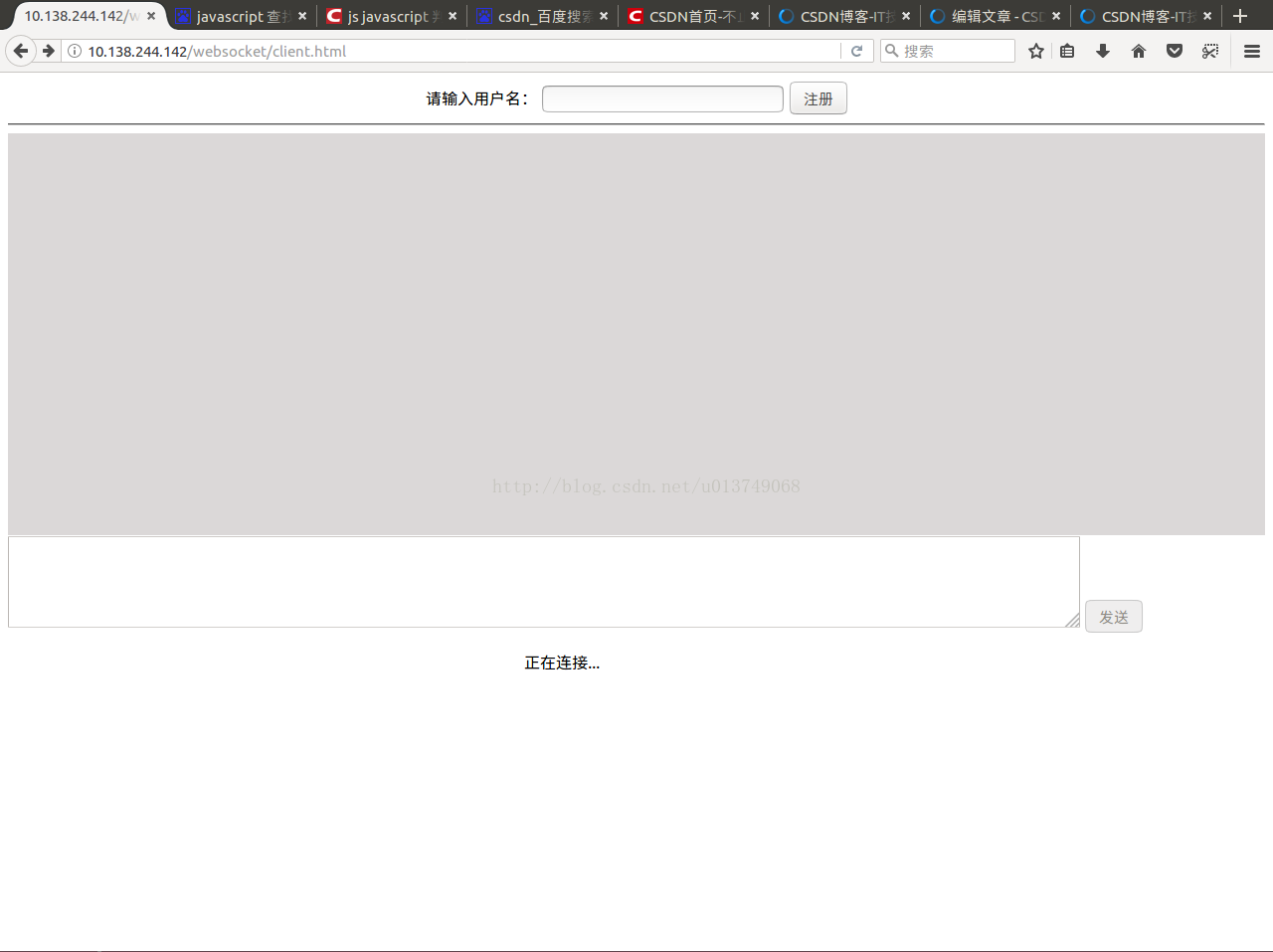
Task: Open the downloads arrow icon
Action: 1103,51
